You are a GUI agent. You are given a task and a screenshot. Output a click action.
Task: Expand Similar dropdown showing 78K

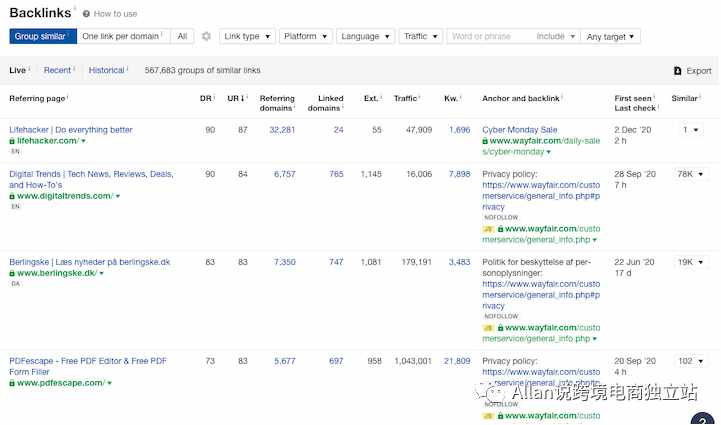pos(690,174)
